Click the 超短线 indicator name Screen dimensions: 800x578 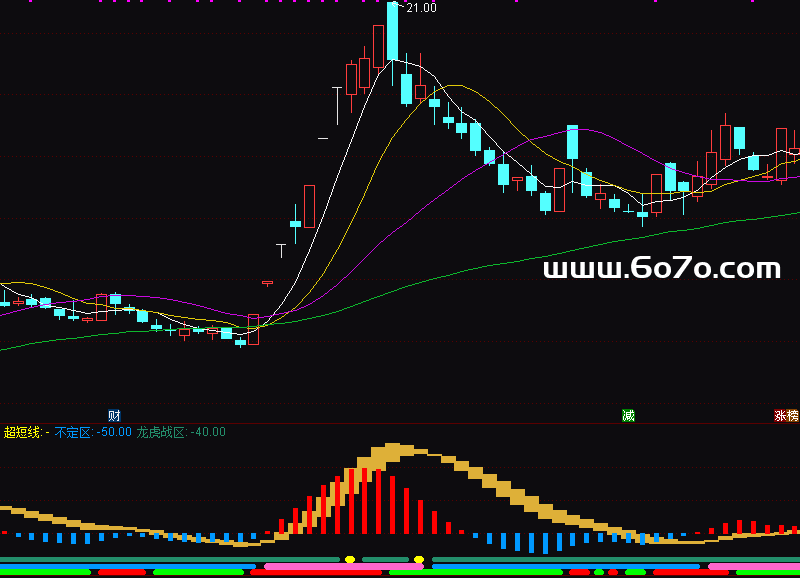(x=22, y=432)
